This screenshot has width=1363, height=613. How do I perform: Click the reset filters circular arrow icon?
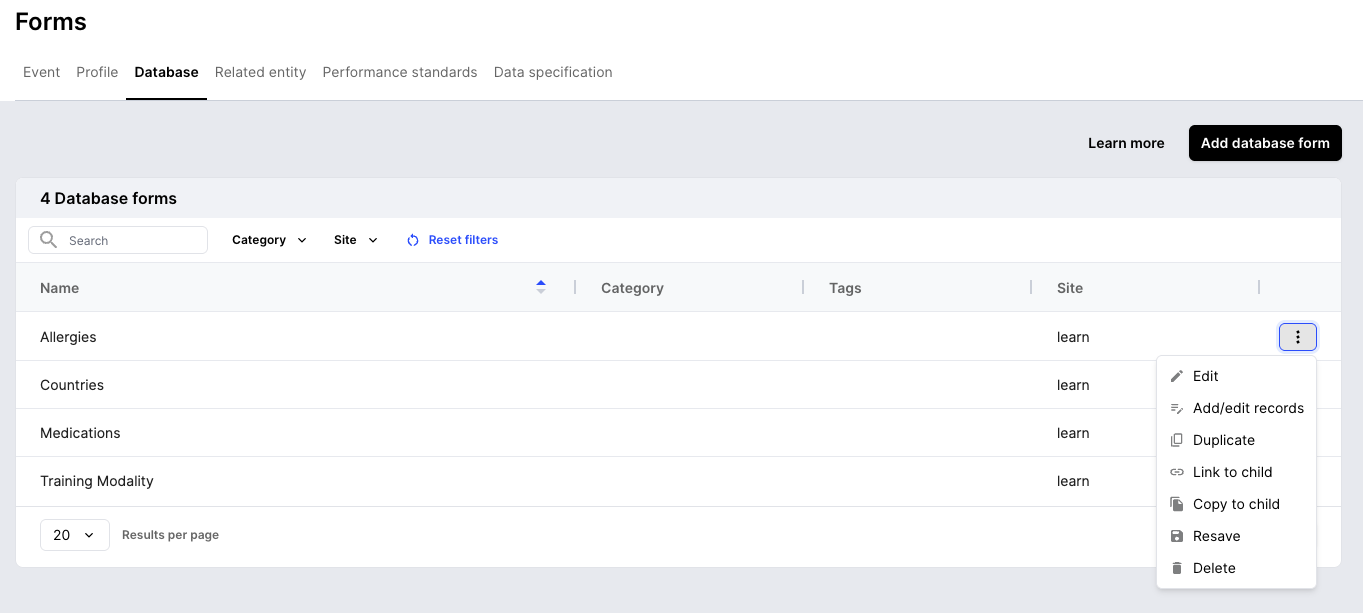(413, 240)
